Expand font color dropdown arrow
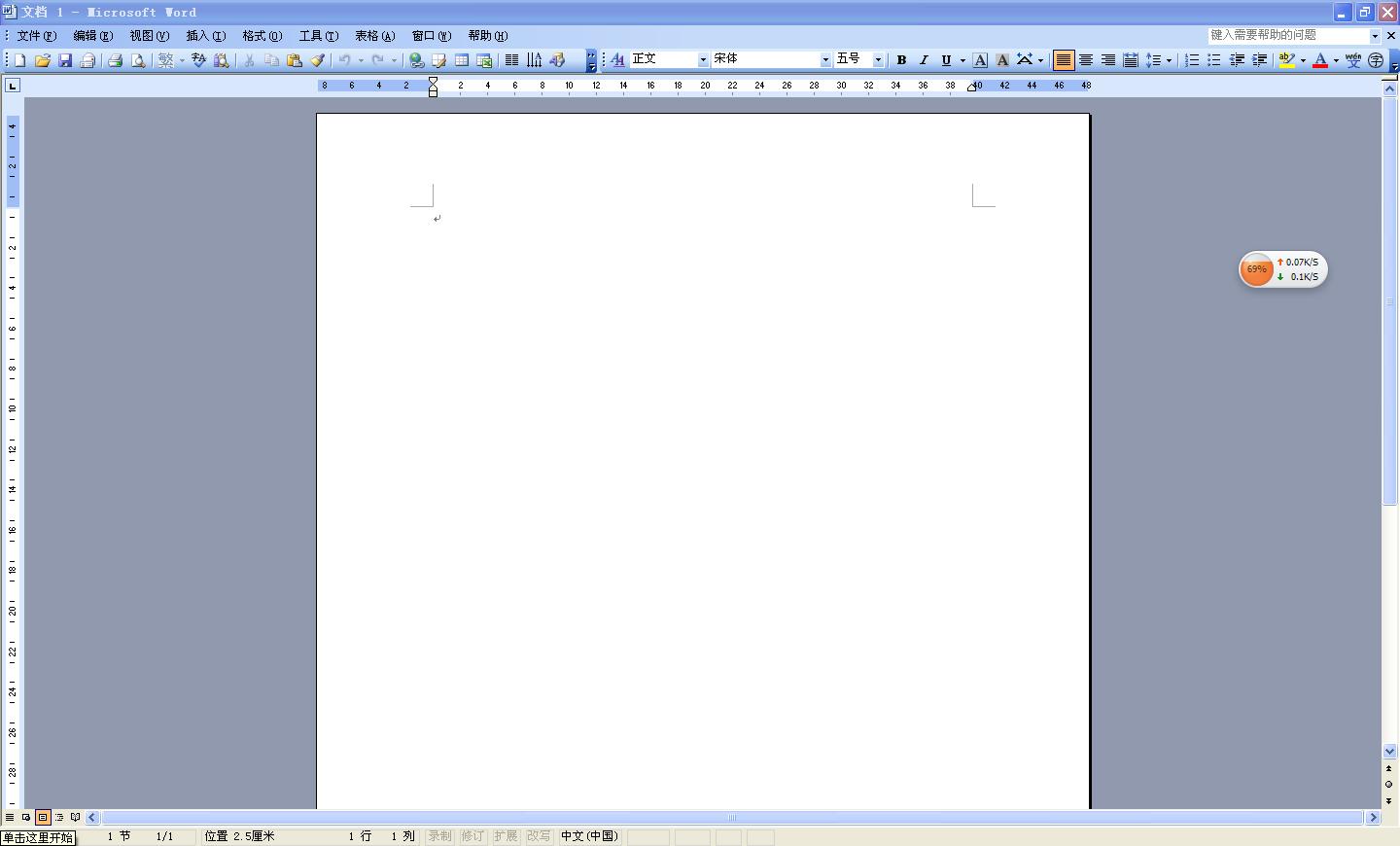The height and width of the screenshot is (846, 1400). point(1336,60)
